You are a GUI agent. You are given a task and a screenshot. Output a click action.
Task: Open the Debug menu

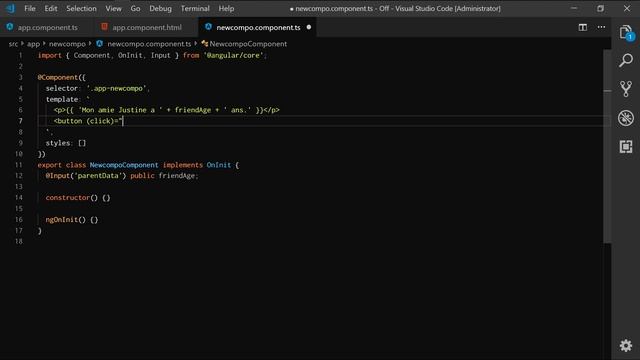click(x=160, y=8)
